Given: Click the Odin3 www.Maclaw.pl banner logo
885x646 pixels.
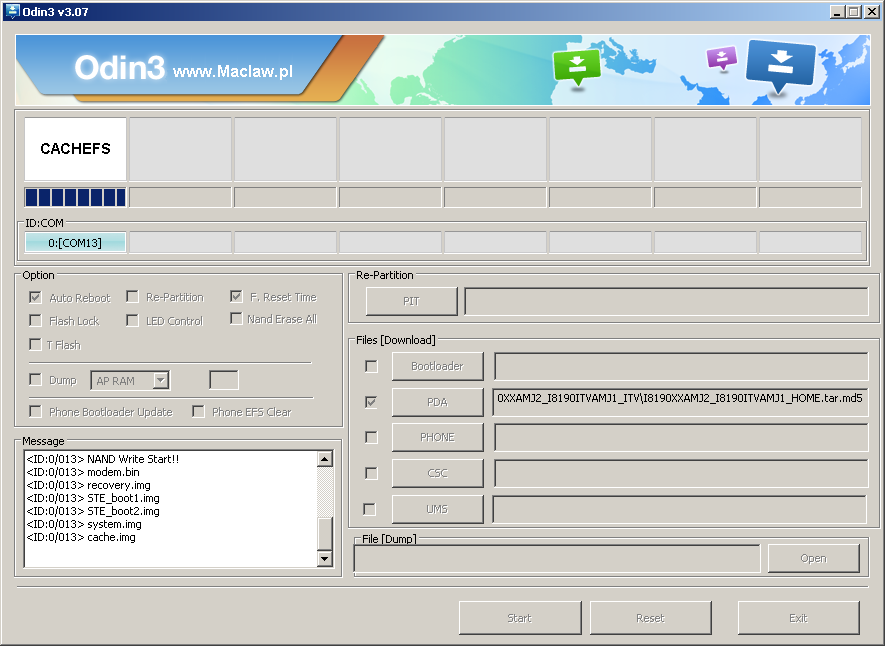Looking at the screenshot, I should (x=183, y=68).
